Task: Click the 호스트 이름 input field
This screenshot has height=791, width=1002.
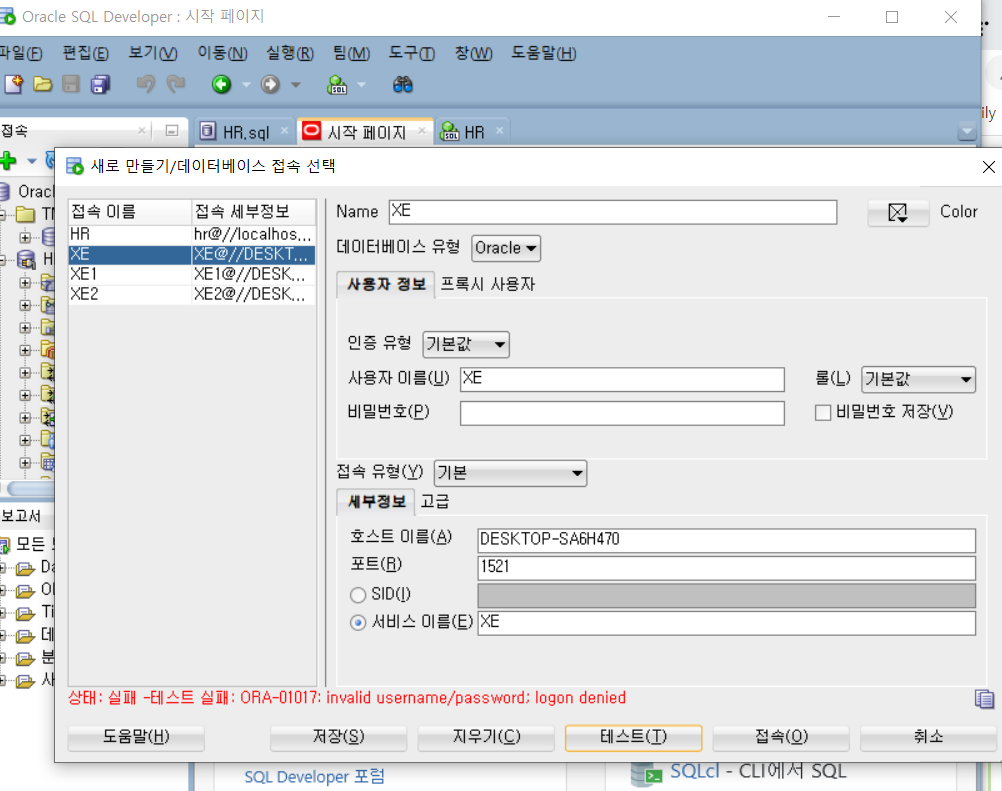Action: (x=727, y=541)
